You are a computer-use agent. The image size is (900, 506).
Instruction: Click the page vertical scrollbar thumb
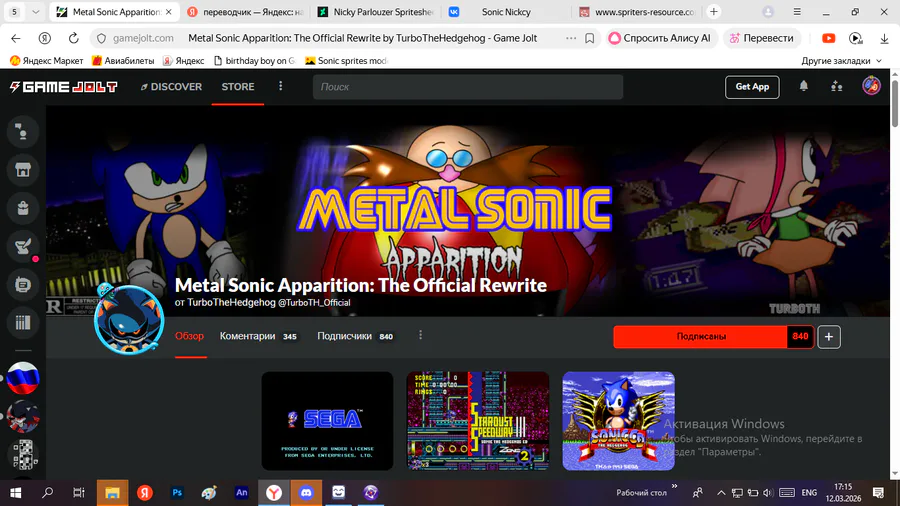point(895,104)
